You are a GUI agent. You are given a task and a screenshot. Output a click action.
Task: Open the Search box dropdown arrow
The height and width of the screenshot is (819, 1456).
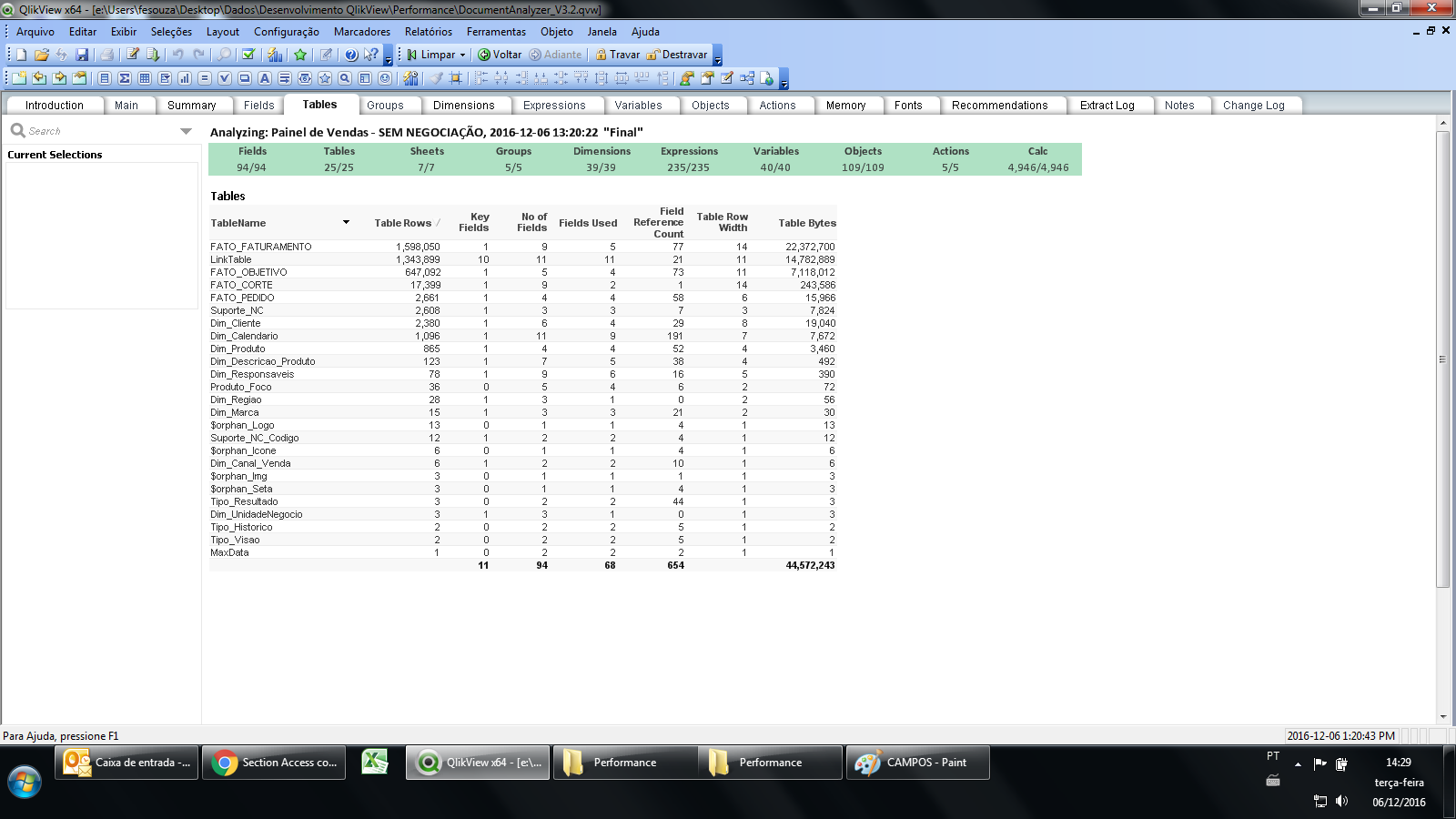click(186, 131)
